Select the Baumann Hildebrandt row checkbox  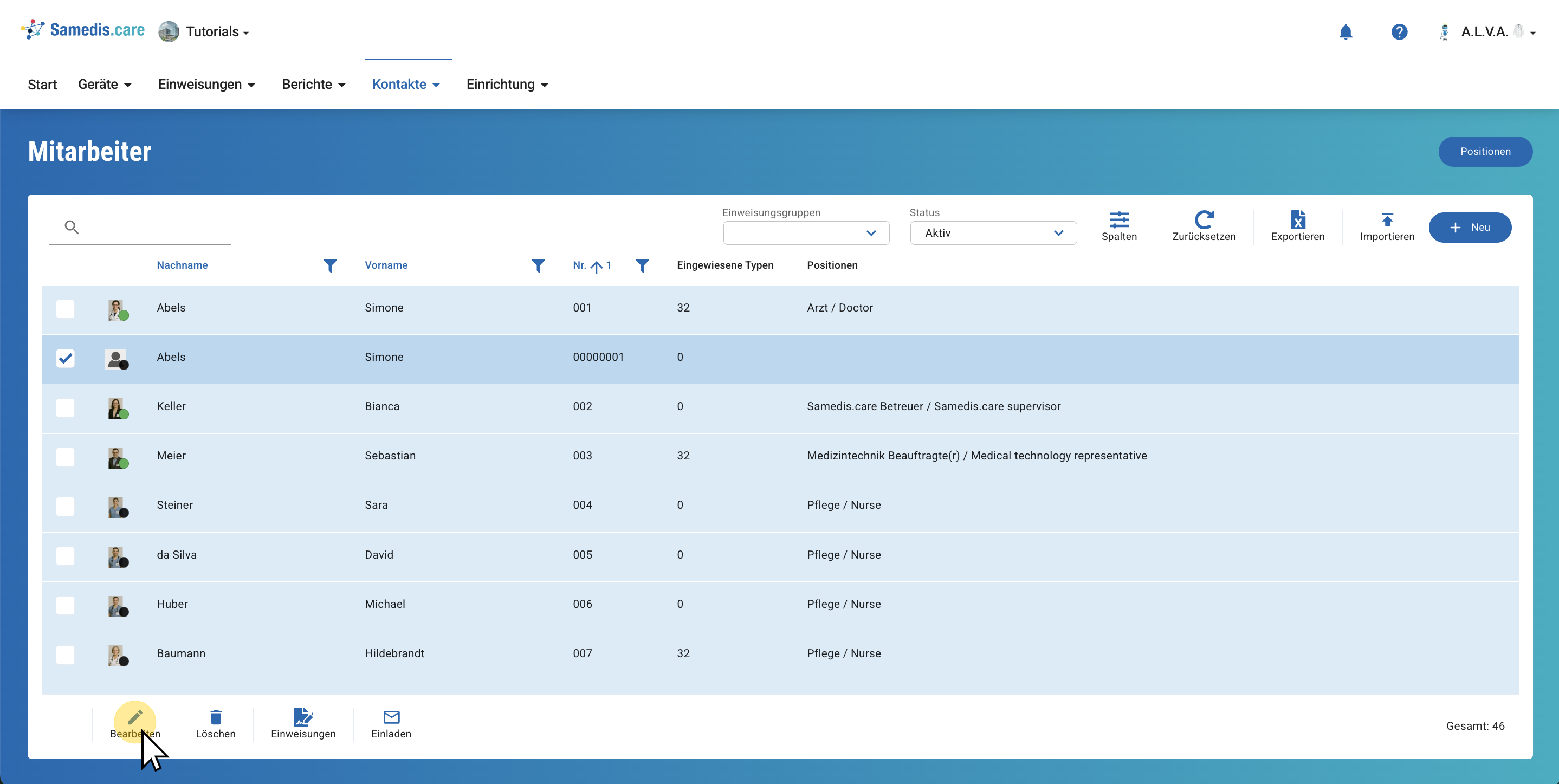[x=66, y=655]
